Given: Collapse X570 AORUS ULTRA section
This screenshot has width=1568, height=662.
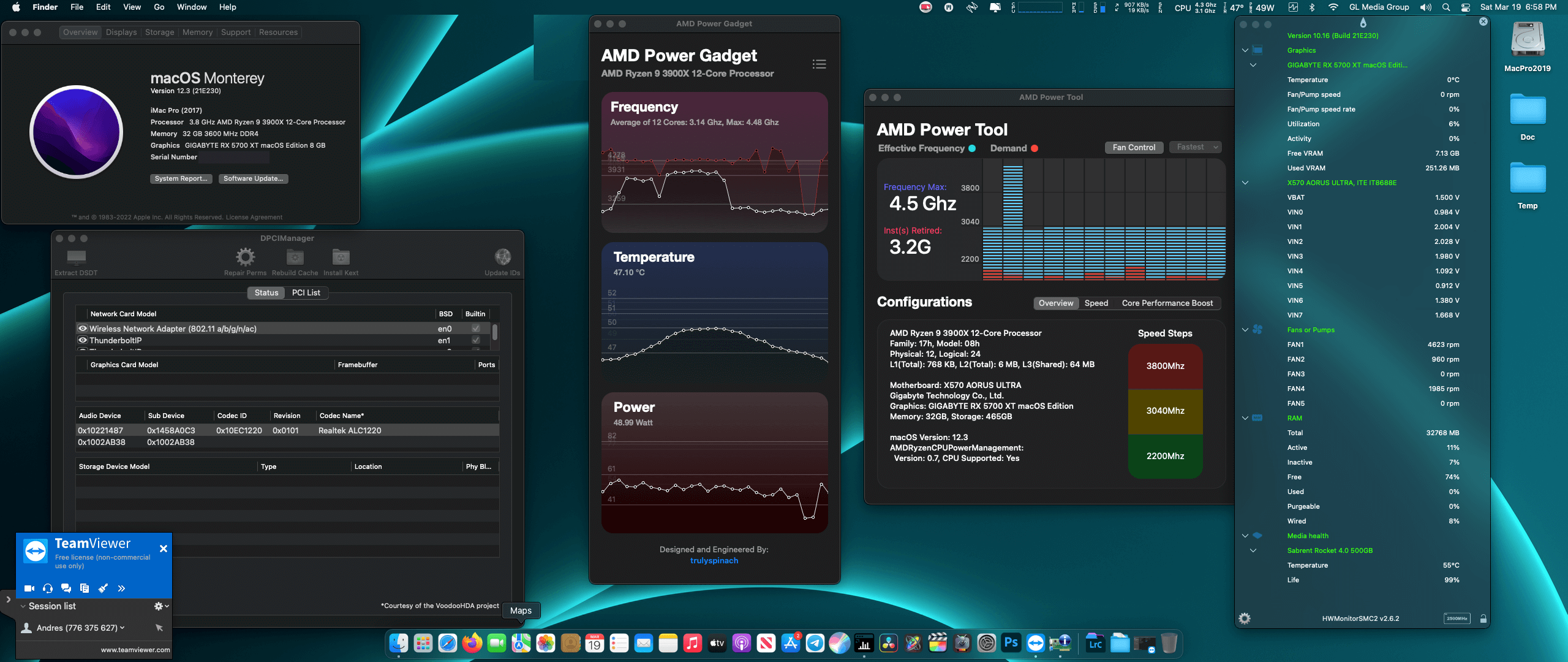Looking at the screenshot, I should tap(1245, 183).
